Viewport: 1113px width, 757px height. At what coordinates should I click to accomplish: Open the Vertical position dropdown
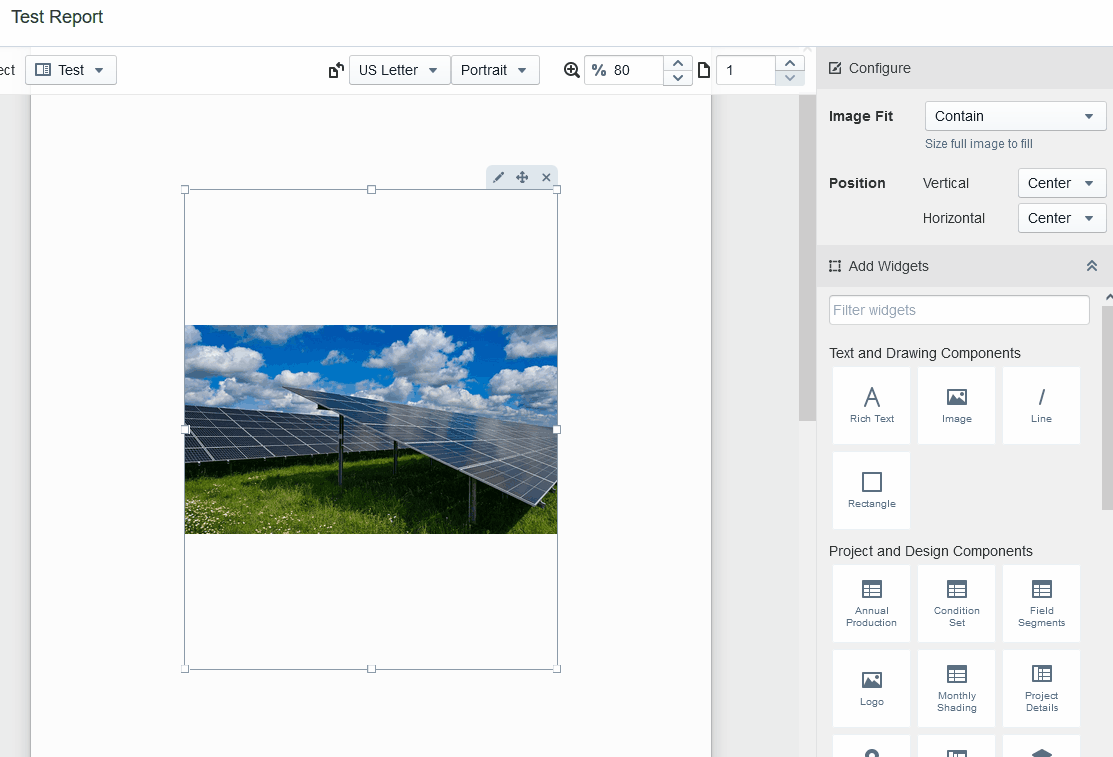coord(1061,183)
